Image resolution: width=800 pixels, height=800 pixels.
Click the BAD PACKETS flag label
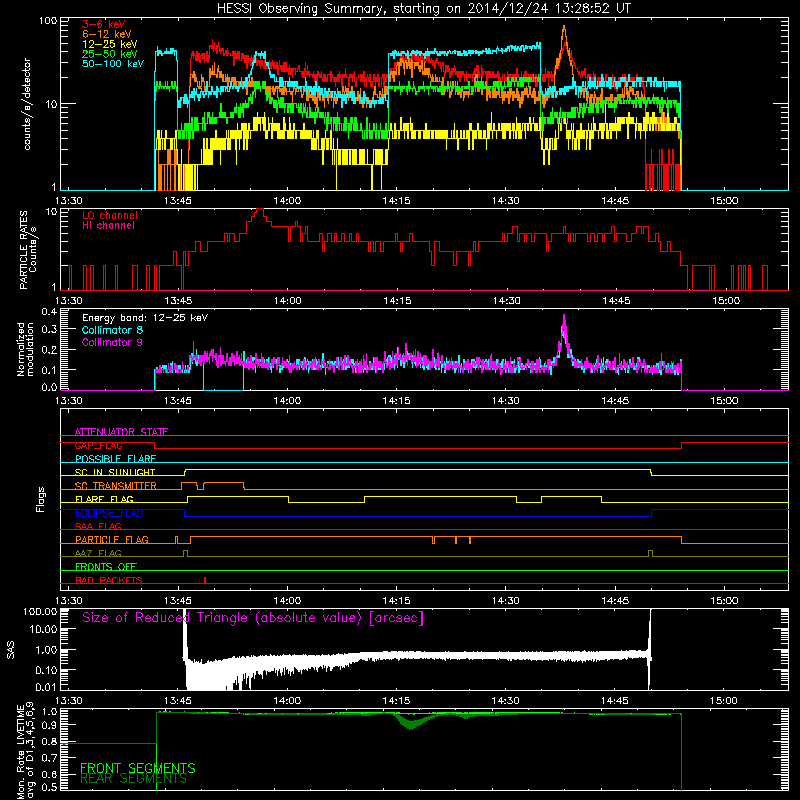109,580
